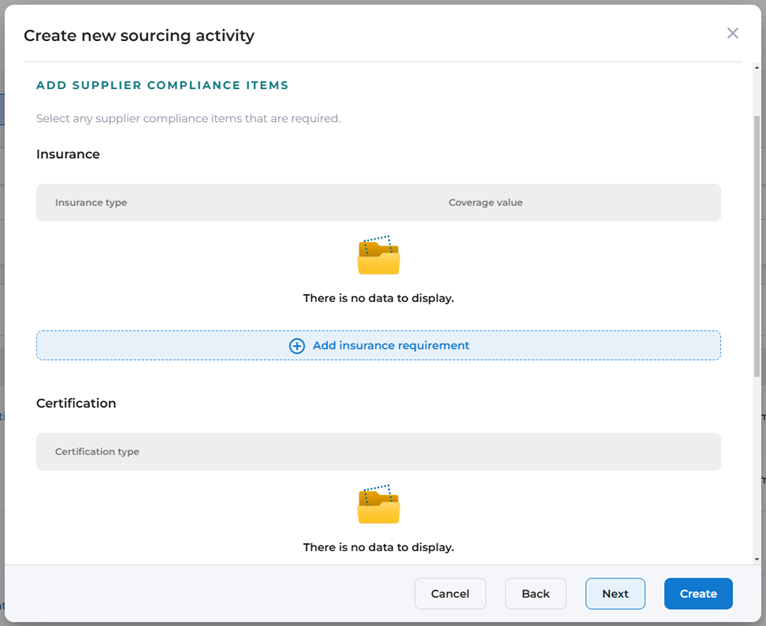Click the empty folder icon under Certification

click(378, 506)
